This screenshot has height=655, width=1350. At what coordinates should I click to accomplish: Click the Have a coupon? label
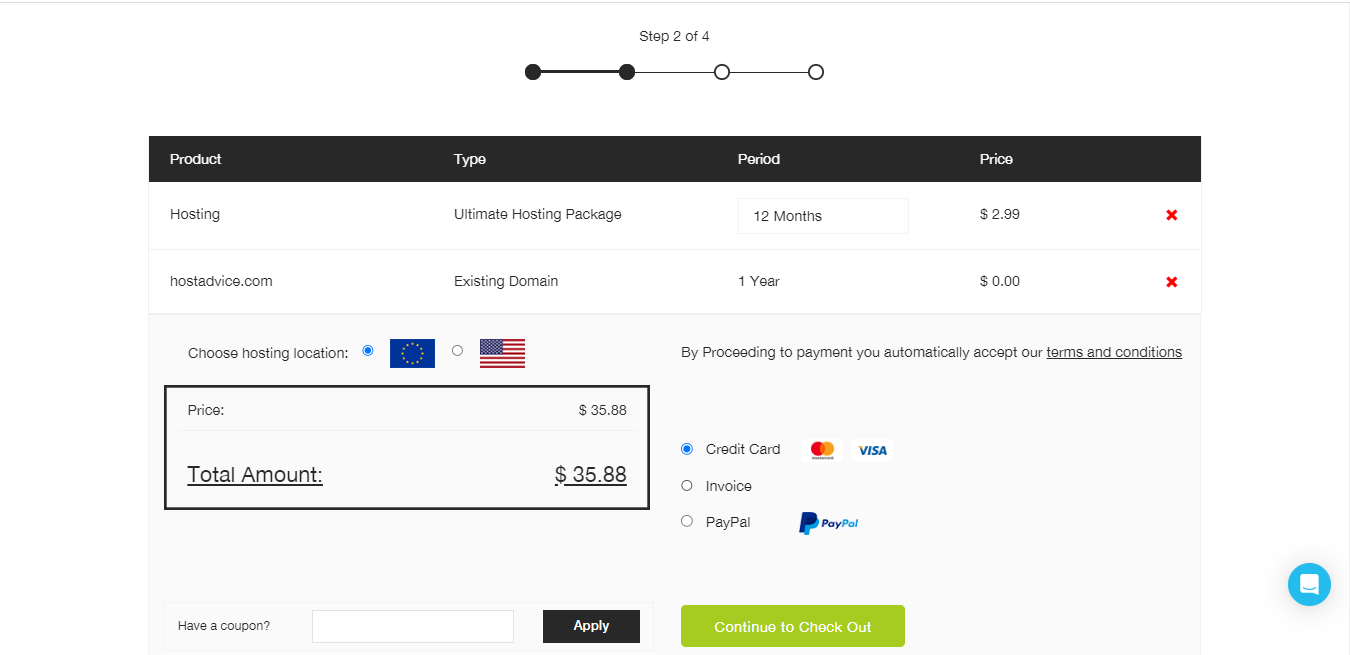224,626
